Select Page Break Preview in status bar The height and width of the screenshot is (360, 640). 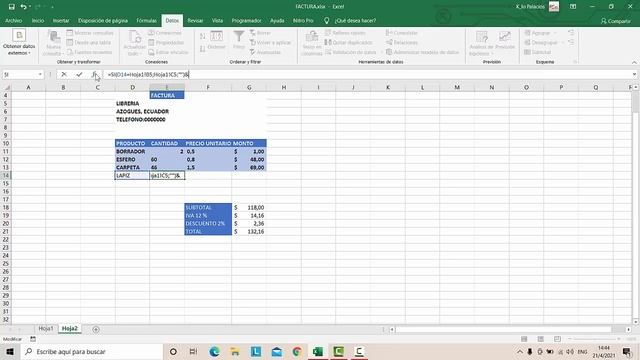pyautogui.click(x=557, y=339)
